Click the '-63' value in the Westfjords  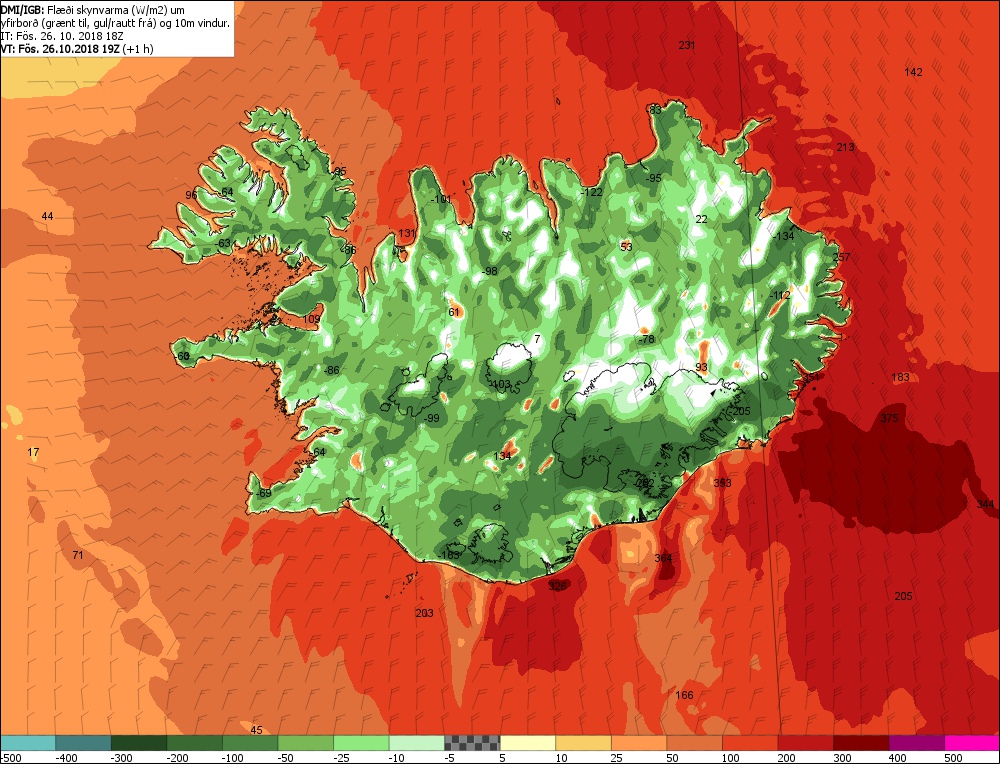(x=223, y=243)
